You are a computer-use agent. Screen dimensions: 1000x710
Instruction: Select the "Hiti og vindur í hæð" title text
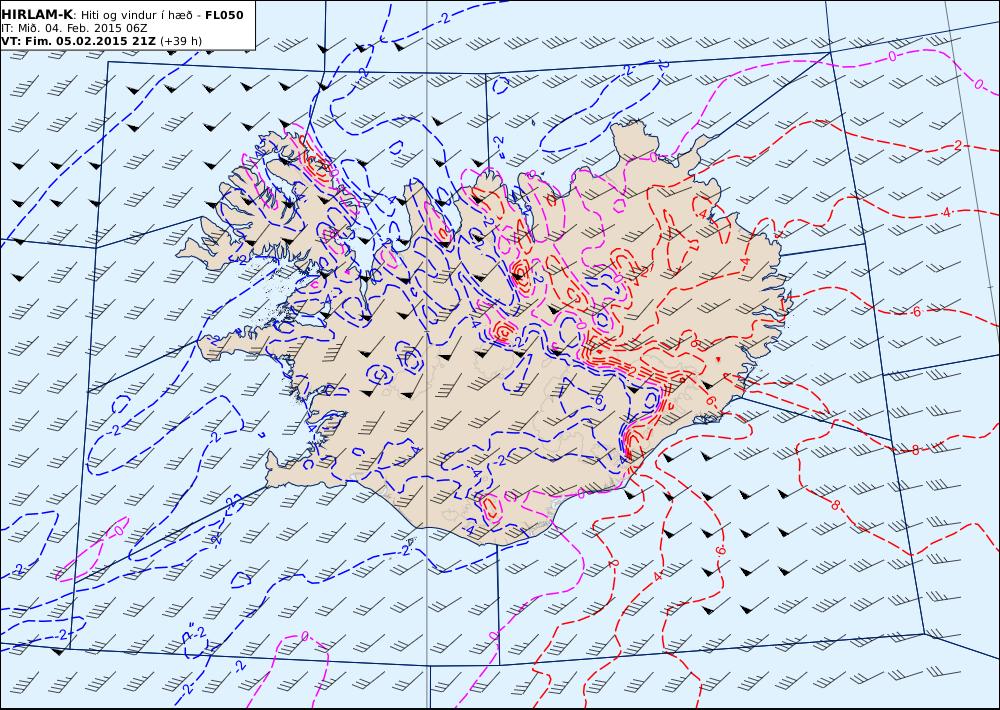click(x=136, y=15)
